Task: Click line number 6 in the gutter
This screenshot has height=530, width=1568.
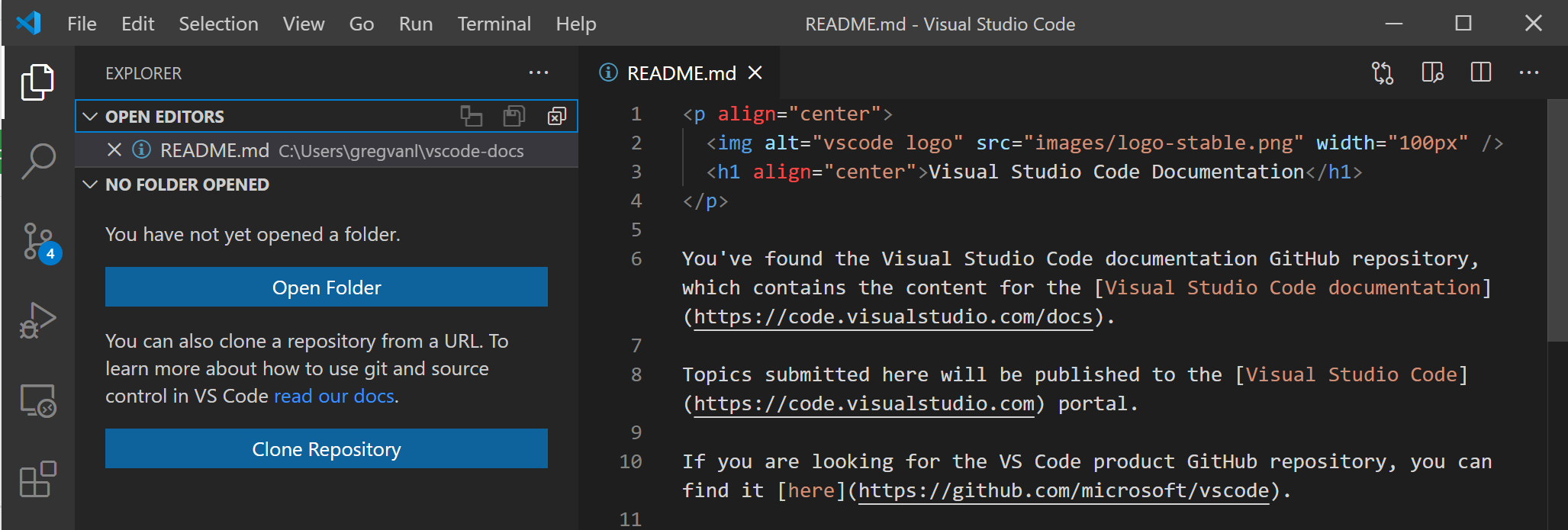Action: [636, 259]
